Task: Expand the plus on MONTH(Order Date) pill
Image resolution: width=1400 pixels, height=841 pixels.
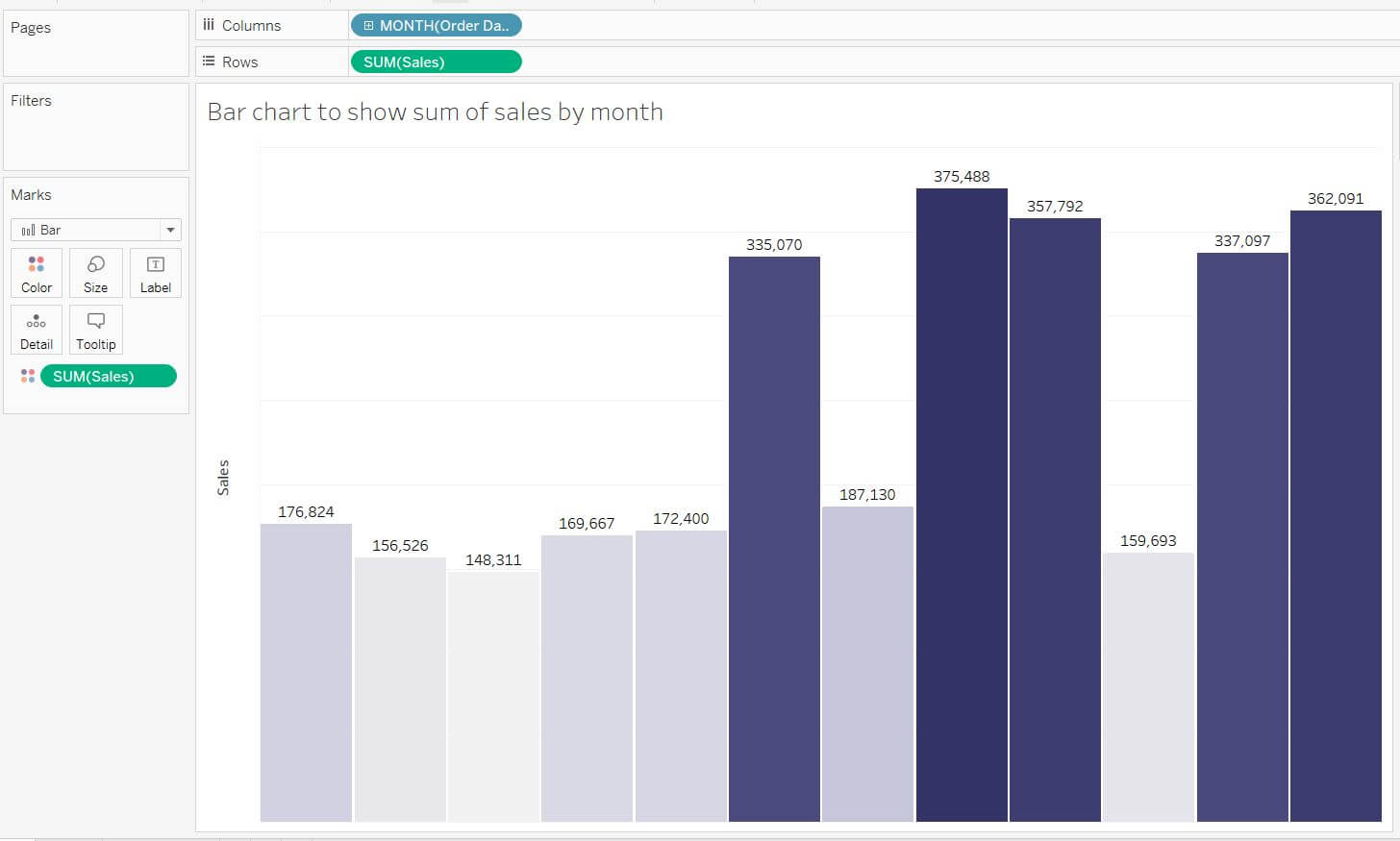Action: coord(368,26)
